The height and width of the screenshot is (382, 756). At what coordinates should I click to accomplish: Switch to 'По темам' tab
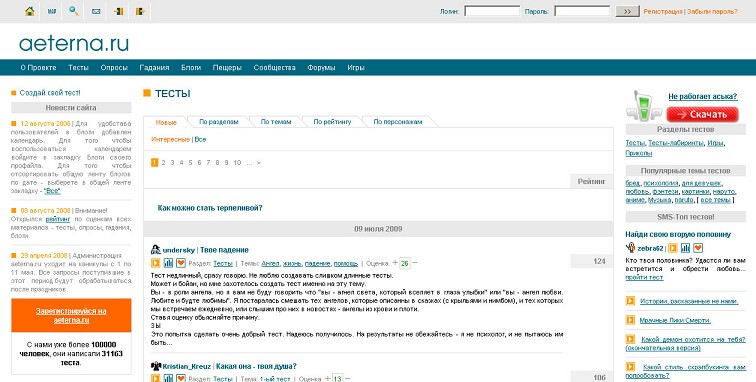[x=276, y=122]
